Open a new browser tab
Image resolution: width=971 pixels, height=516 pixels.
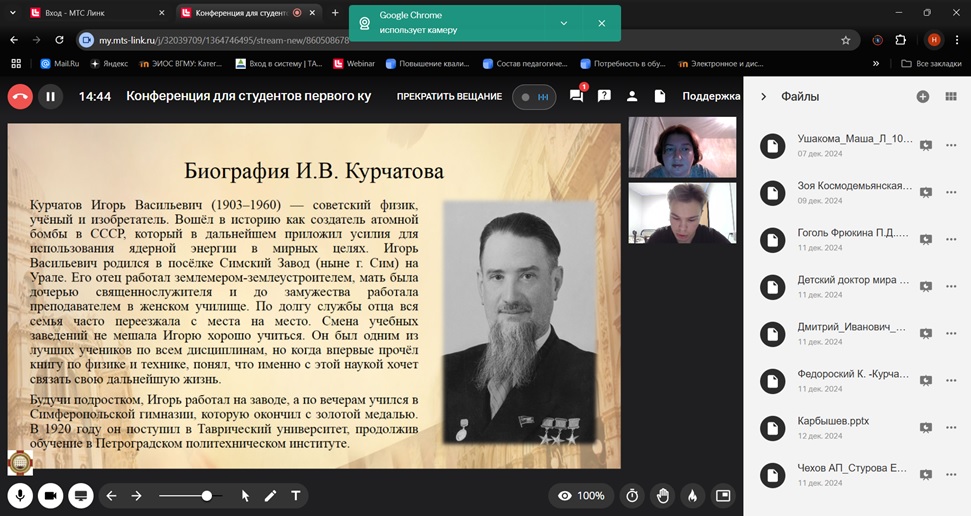coord(335,12)
